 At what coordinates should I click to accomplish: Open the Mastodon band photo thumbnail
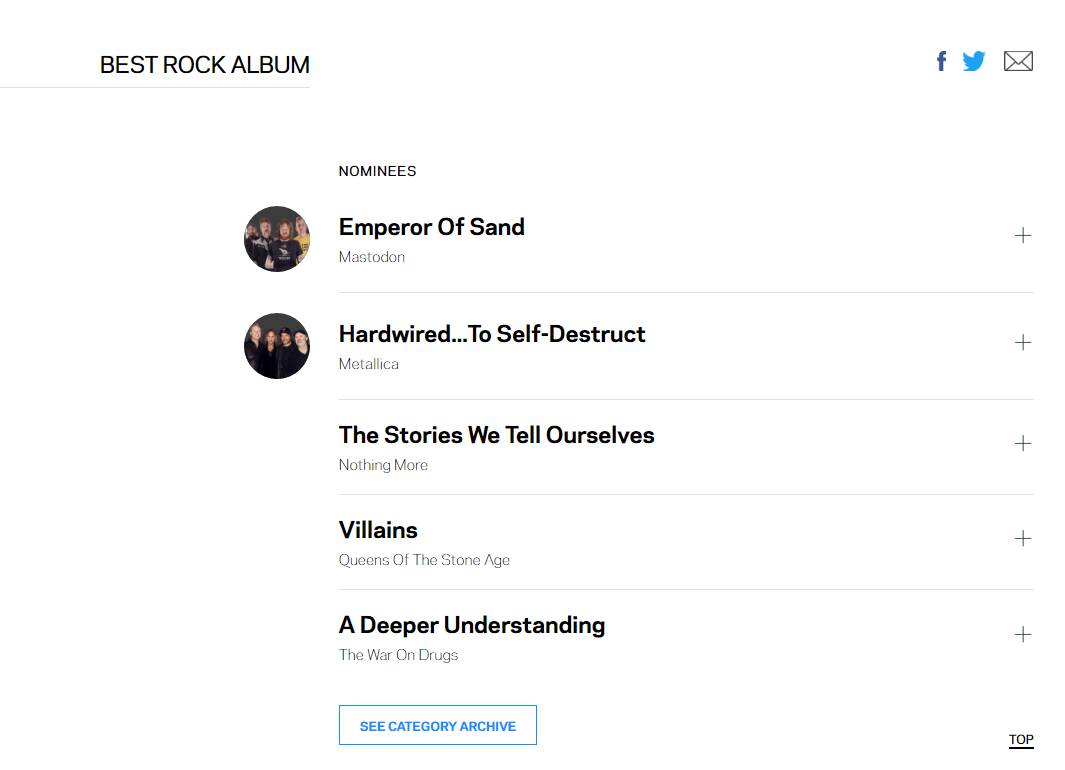(277, 239)
